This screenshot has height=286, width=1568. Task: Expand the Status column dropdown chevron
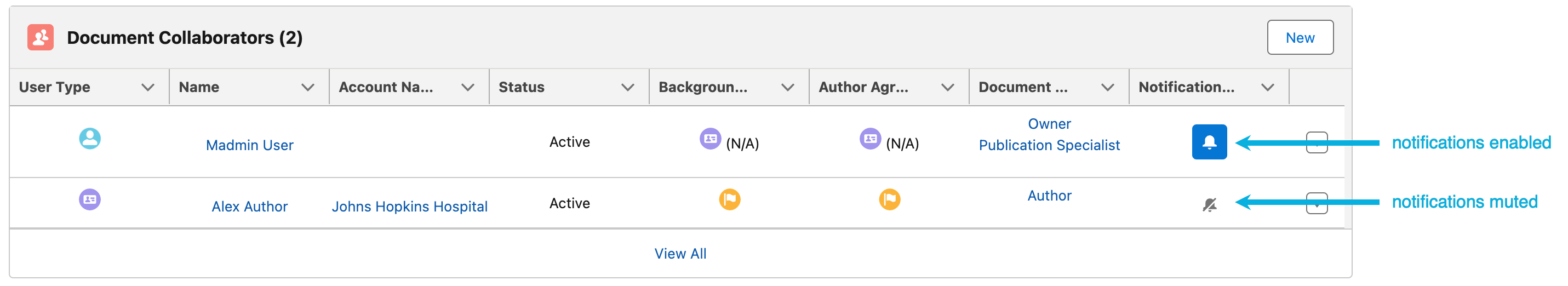627,88
